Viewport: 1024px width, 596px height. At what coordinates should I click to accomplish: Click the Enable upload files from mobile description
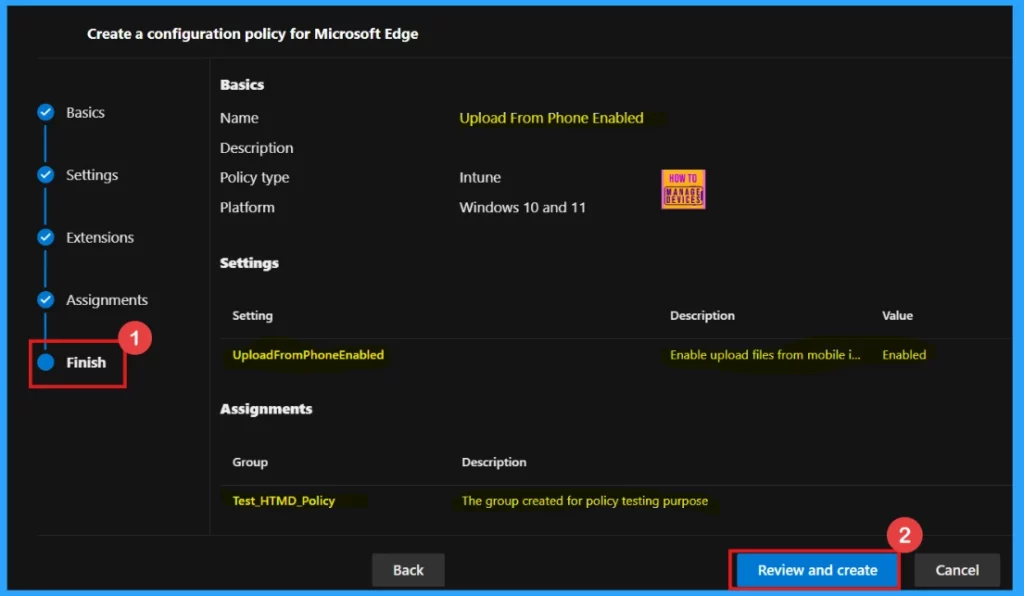click(765, 355)
